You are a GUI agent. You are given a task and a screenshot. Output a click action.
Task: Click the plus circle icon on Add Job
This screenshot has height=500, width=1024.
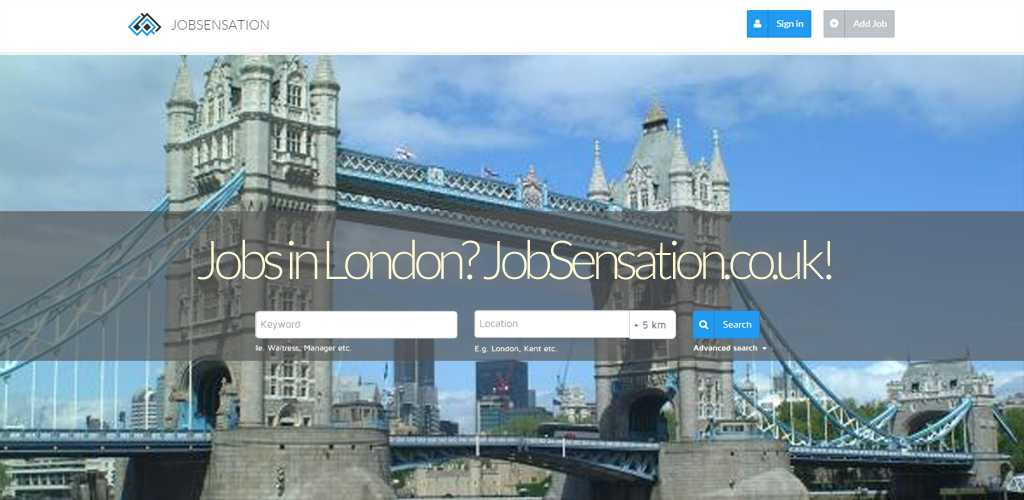tap(834, 23)
